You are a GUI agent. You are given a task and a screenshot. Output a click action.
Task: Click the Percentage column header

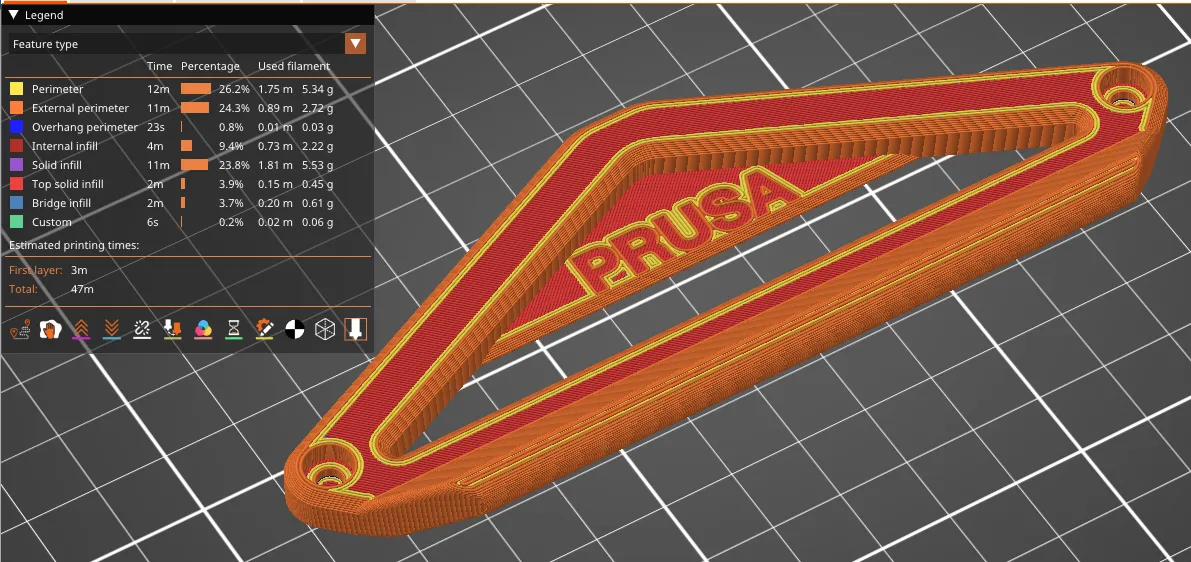click(x=210, y=66)
